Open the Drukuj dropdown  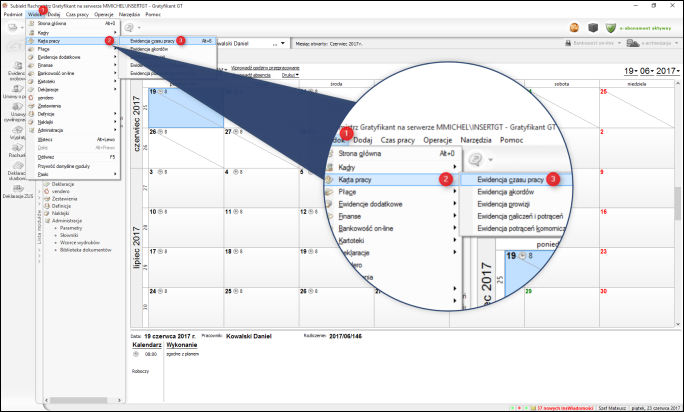click(x=290, y=75)
